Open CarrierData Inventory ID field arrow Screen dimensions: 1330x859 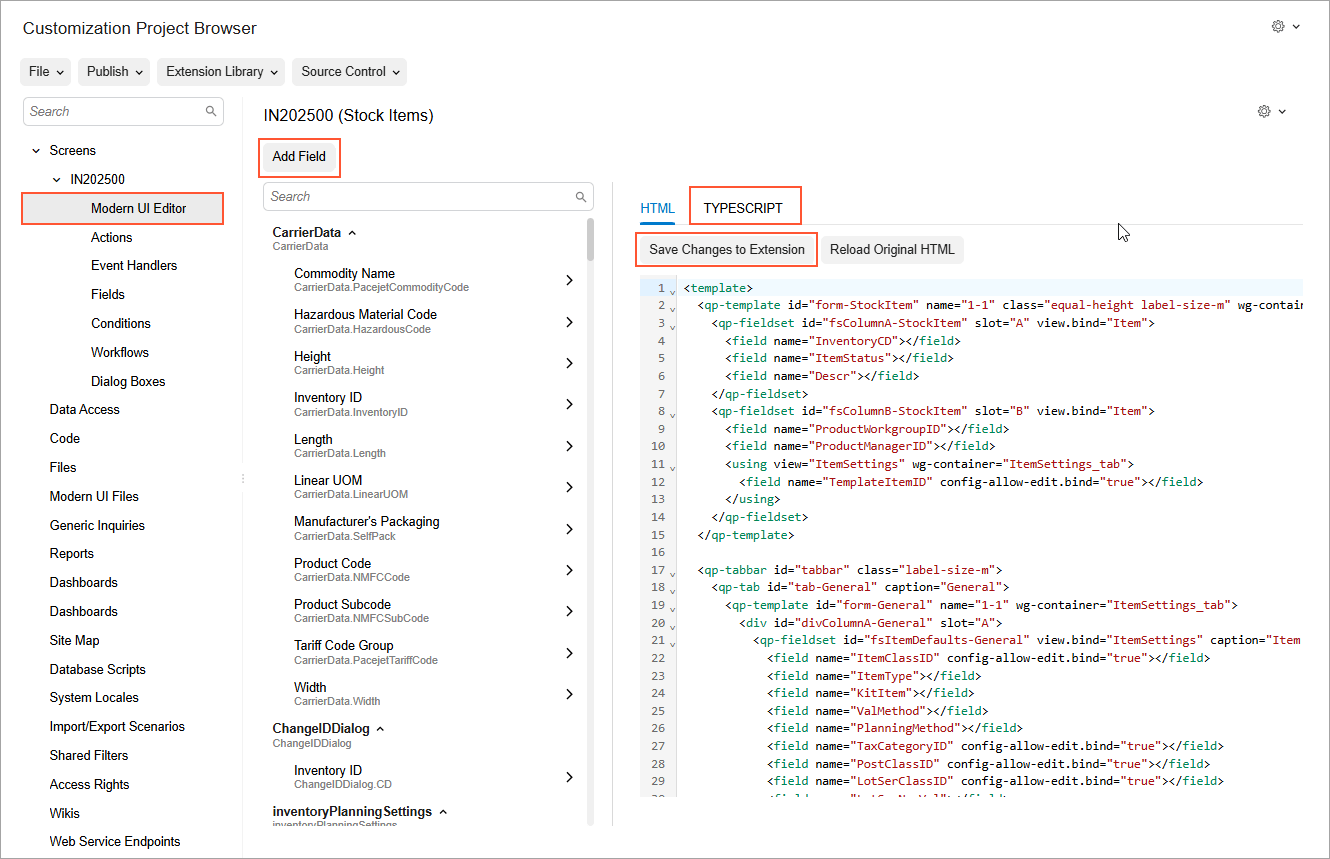[569, 404]
